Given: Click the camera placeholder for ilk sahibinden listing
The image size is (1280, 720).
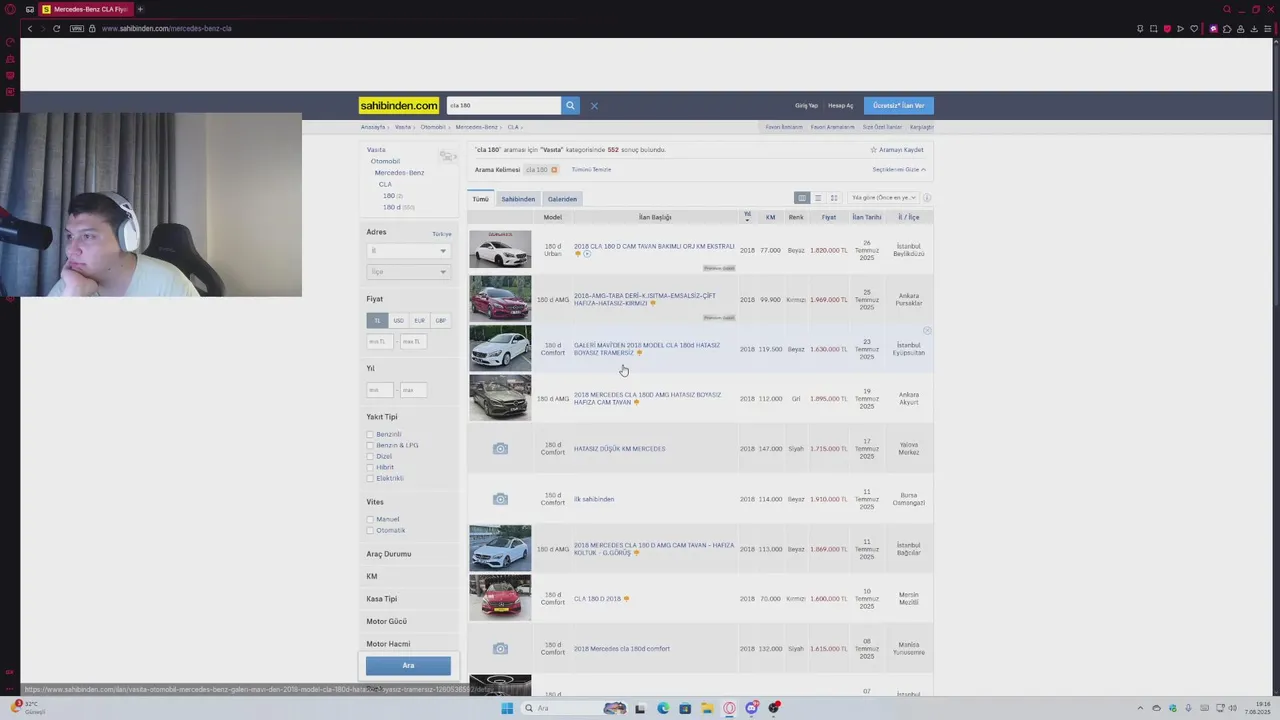Looking at the screenshot, I should [x=500, y=499].
